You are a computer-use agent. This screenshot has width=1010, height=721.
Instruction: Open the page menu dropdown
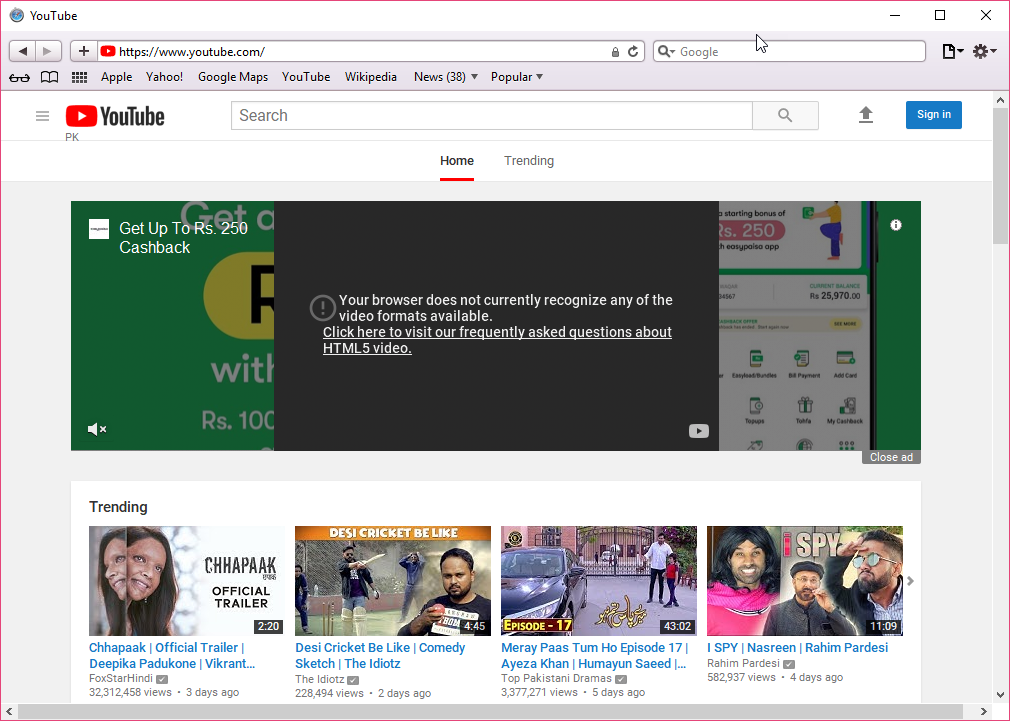[953, 51]
